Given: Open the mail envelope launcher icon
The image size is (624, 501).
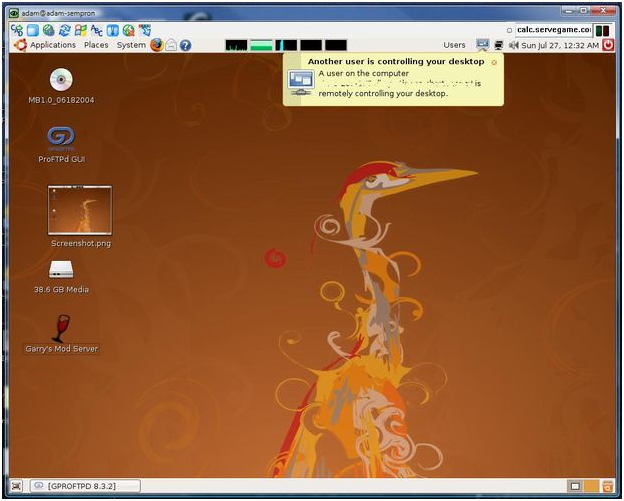Looking at the screenshot, I should click(171, 45).
